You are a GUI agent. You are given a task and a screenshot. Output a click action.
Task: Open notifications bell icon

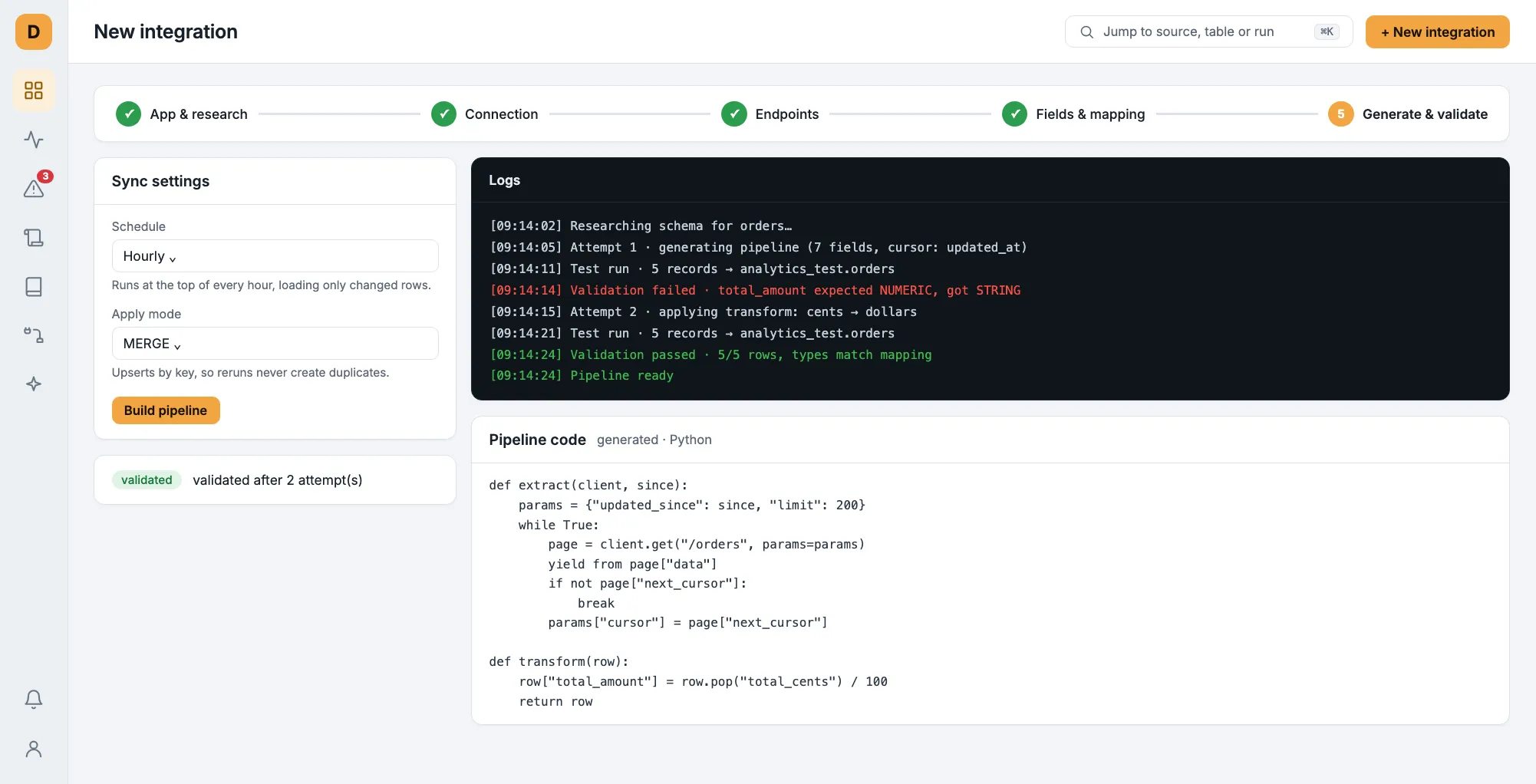point(34,699)
